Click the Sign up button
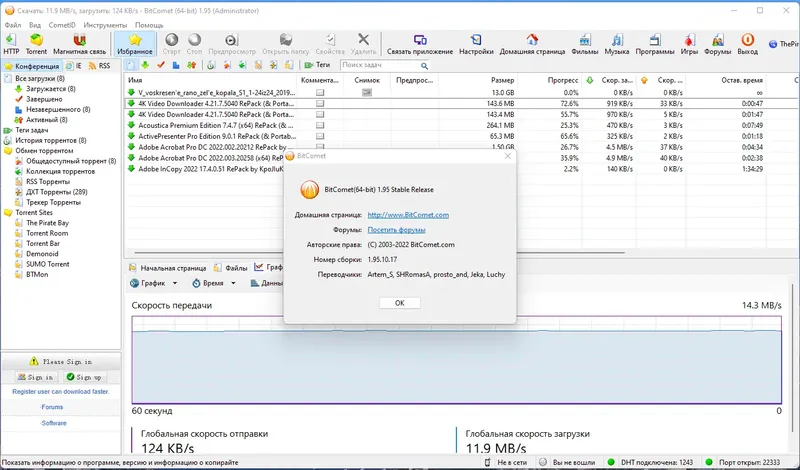 (x=84, y=377)
